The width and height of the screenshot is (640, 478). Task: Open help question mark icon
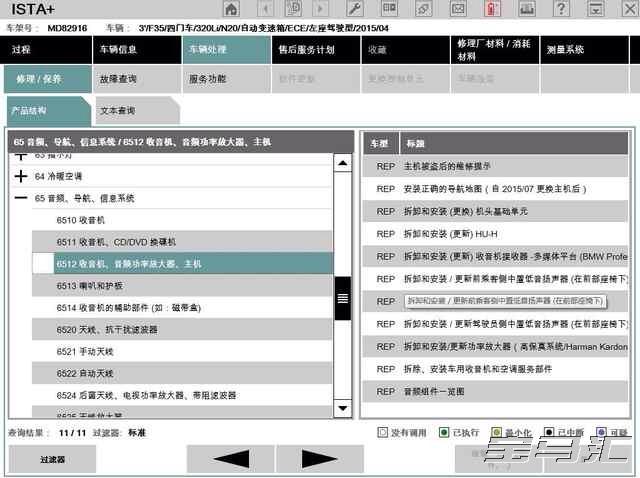tap(561, 9)
